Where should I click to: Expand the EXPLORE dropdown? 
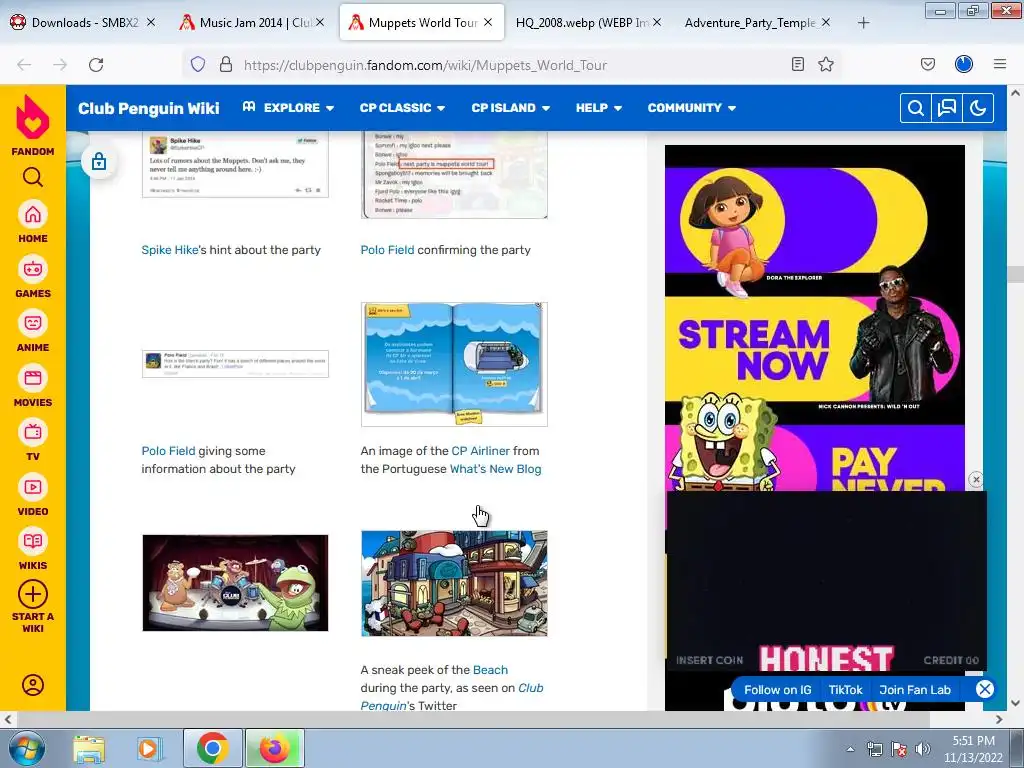pos(288,108)
